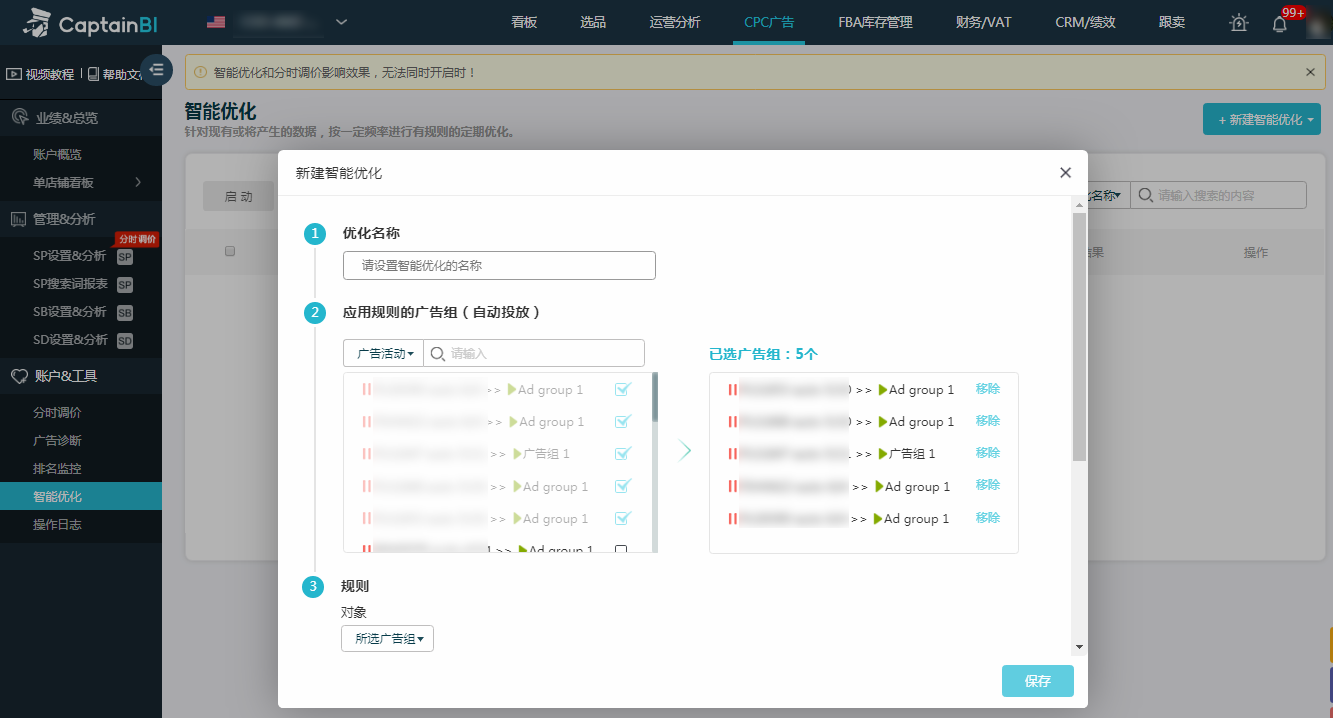
Task: Click the 优化名称 name input field
Action: [499, 266]
